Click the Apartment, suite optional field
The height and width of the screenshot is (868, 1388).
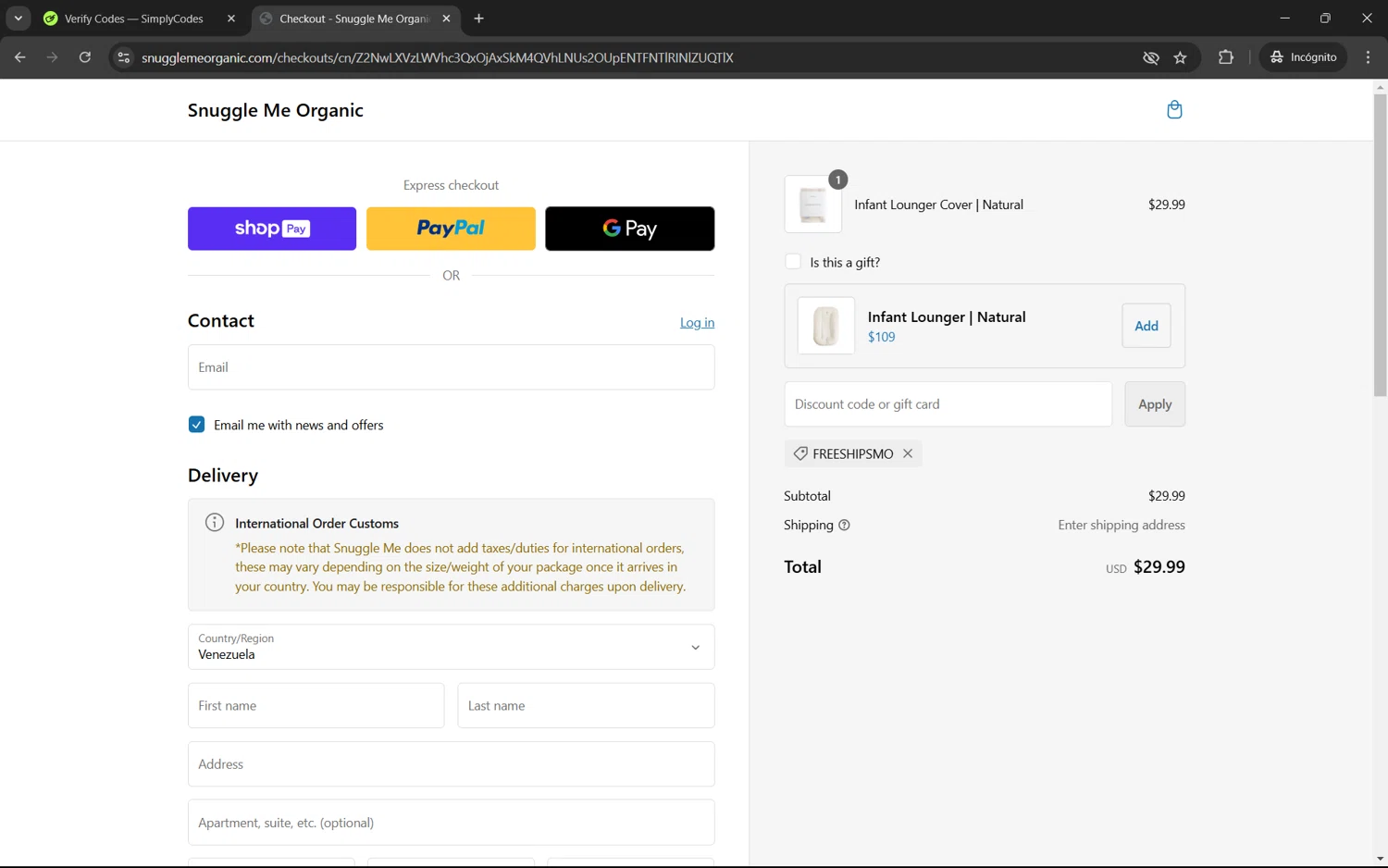[x=451, y=823]
